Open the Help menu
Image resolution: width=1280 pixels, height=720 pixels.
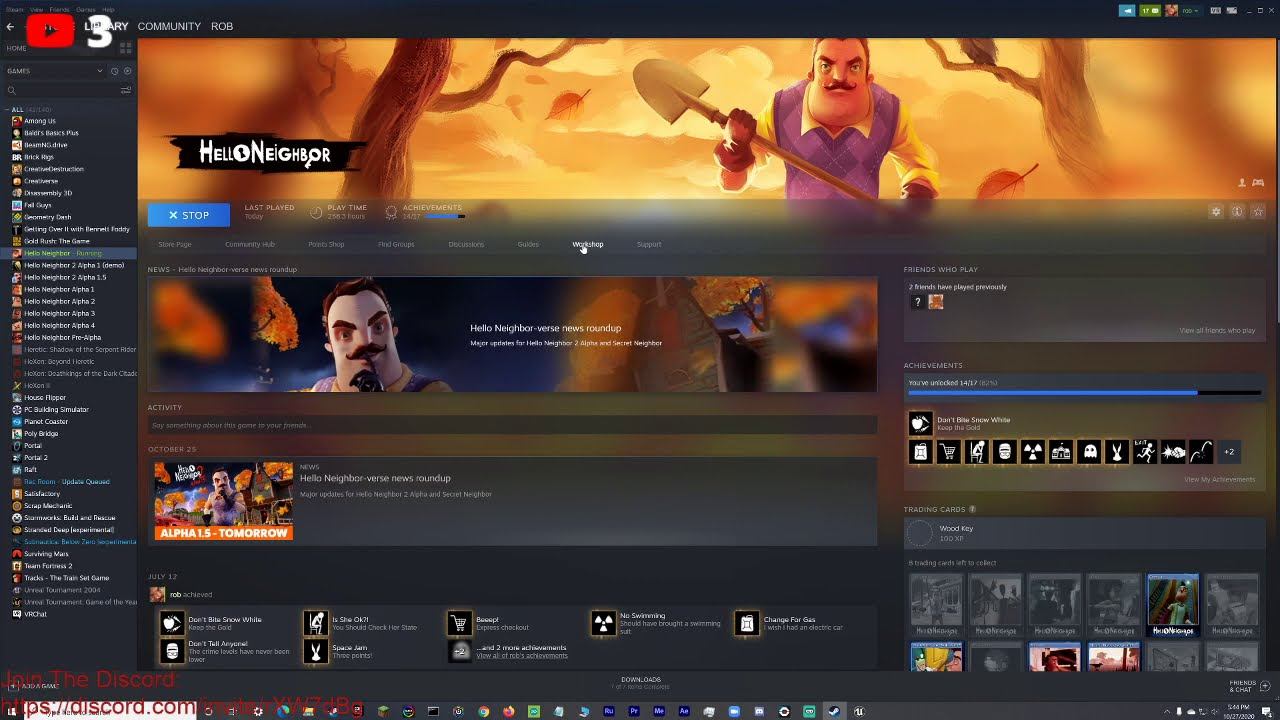point(108,9)
